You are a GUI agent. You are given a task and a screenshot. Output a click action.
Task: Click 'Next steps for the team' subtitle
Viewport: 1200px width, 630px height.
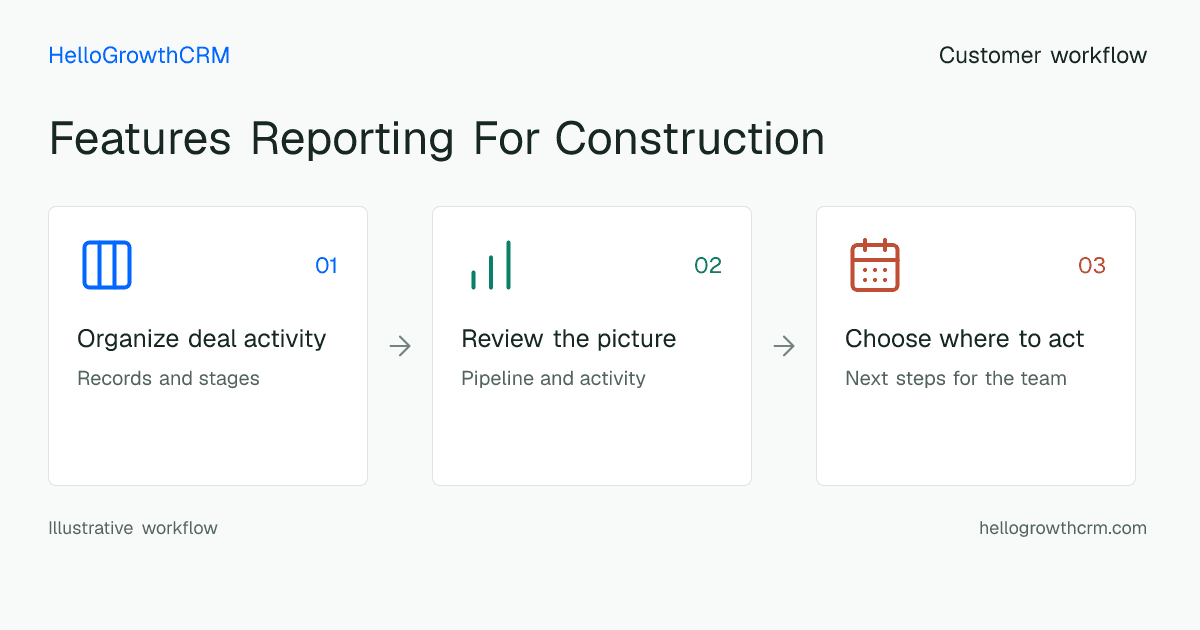(956, 379)
